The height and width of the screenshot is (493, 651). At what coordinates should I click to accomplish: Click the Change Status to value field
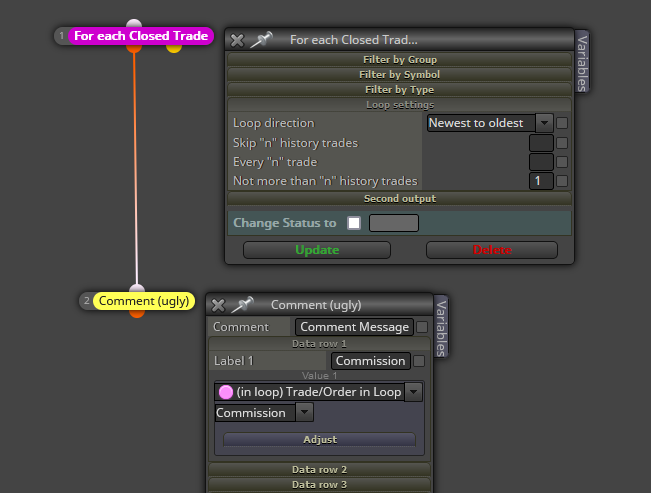(394, 223)
